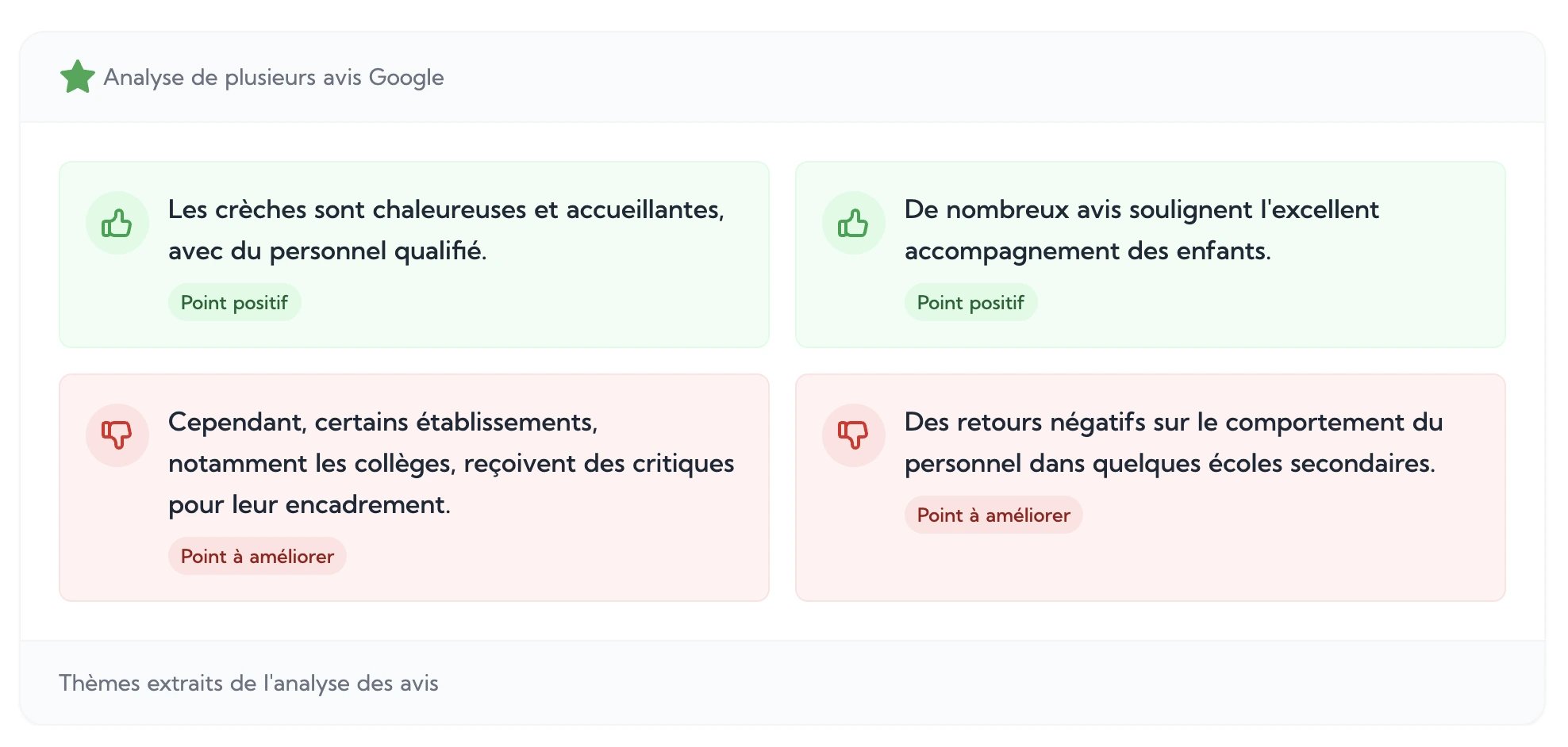1568x747 pixels.
Task: Open the 'Analyse de plusieurs avis Google' header
Action: (x=274, y=77)
